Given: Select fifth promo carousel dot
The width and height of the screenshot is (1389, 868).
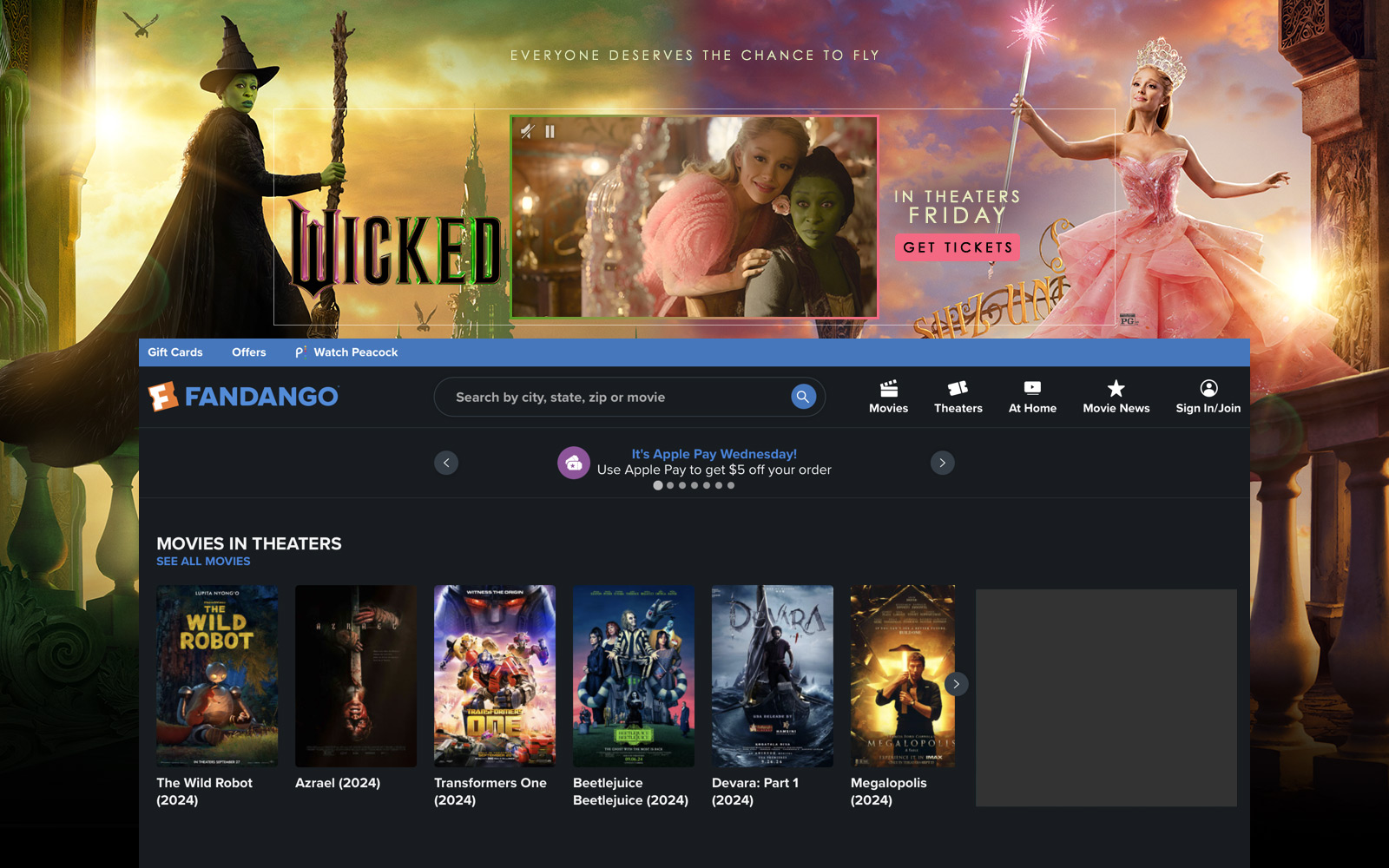Looking at the screenshot, I should pyautogui.click(x=707, y=485).
